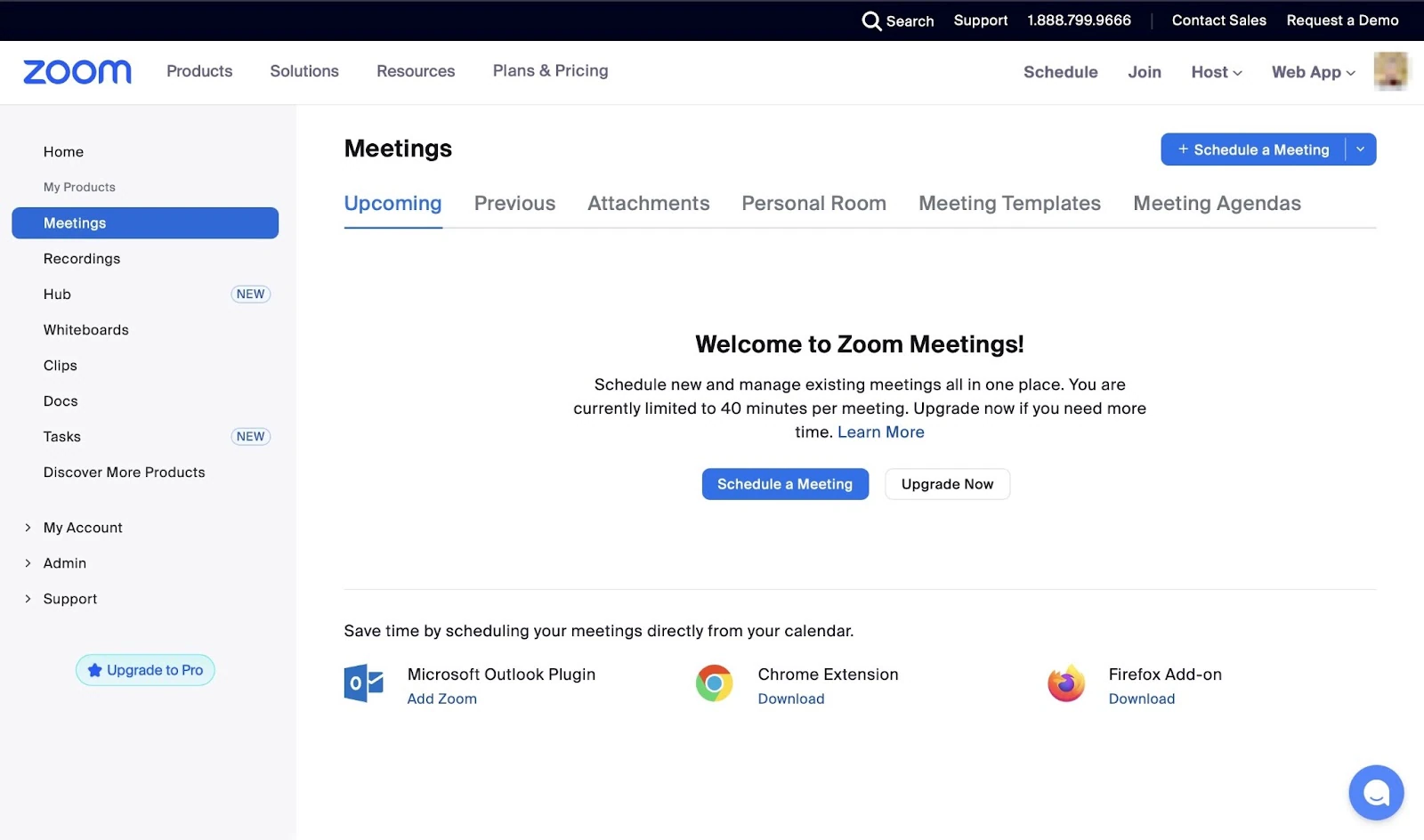Open the Meeting Templates tab

point(1010,204)
